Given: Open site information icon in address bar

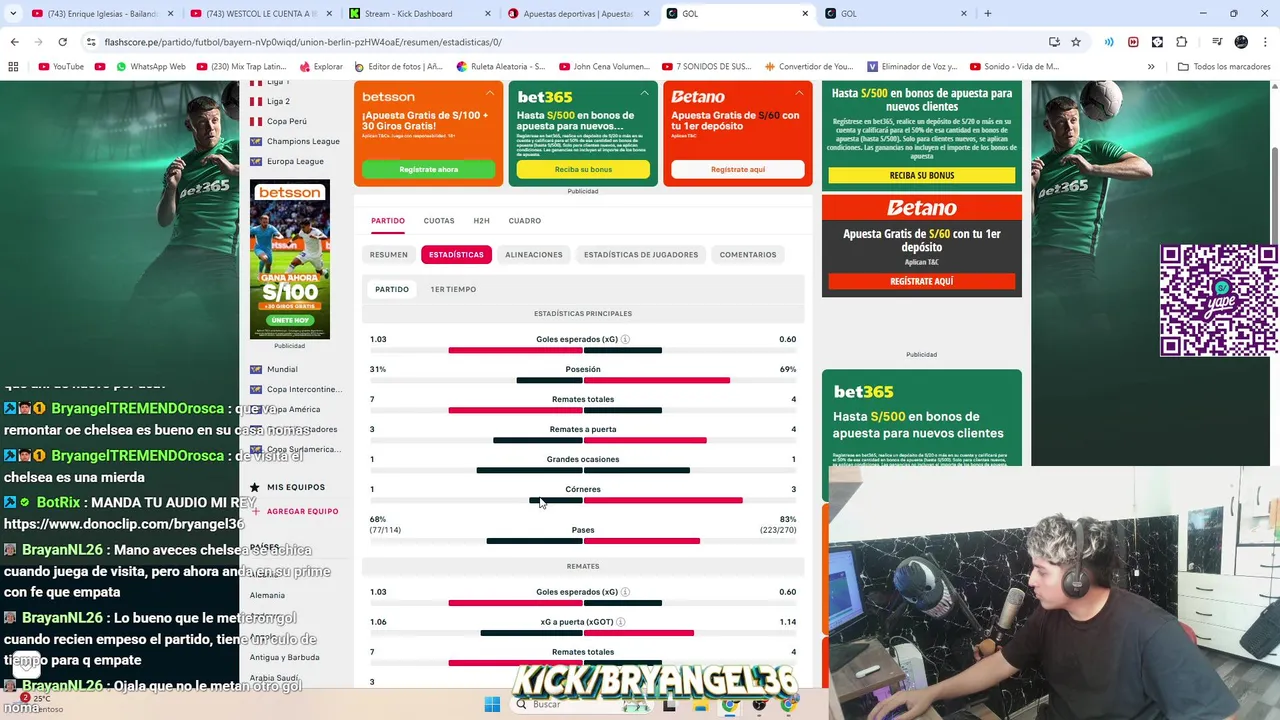Looking at the screenshot, I should coord(91,42).
